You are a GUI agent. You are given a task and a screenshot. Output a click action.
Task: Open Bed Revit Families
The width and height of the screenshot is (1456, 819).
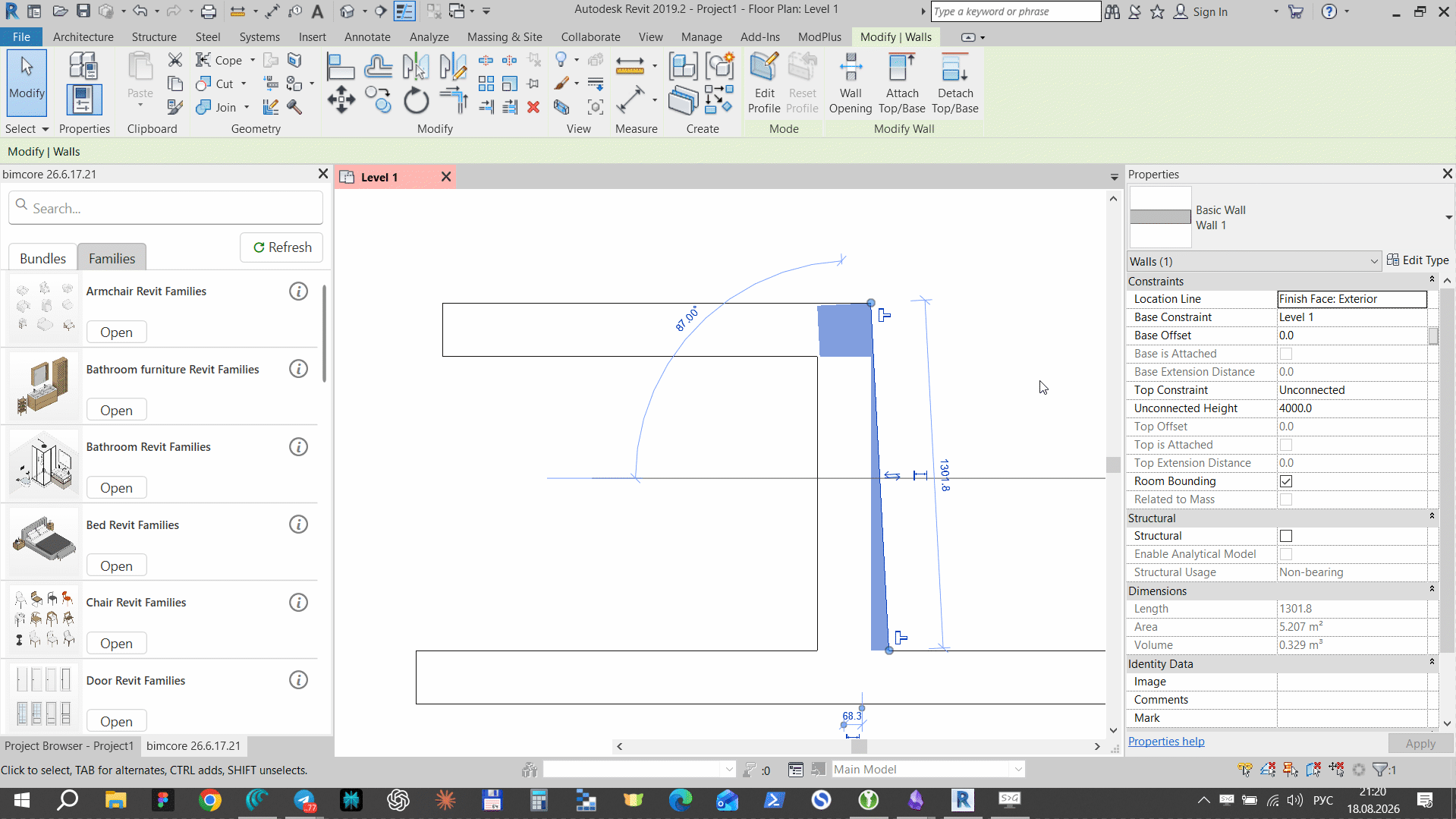[x=116, y=566]
